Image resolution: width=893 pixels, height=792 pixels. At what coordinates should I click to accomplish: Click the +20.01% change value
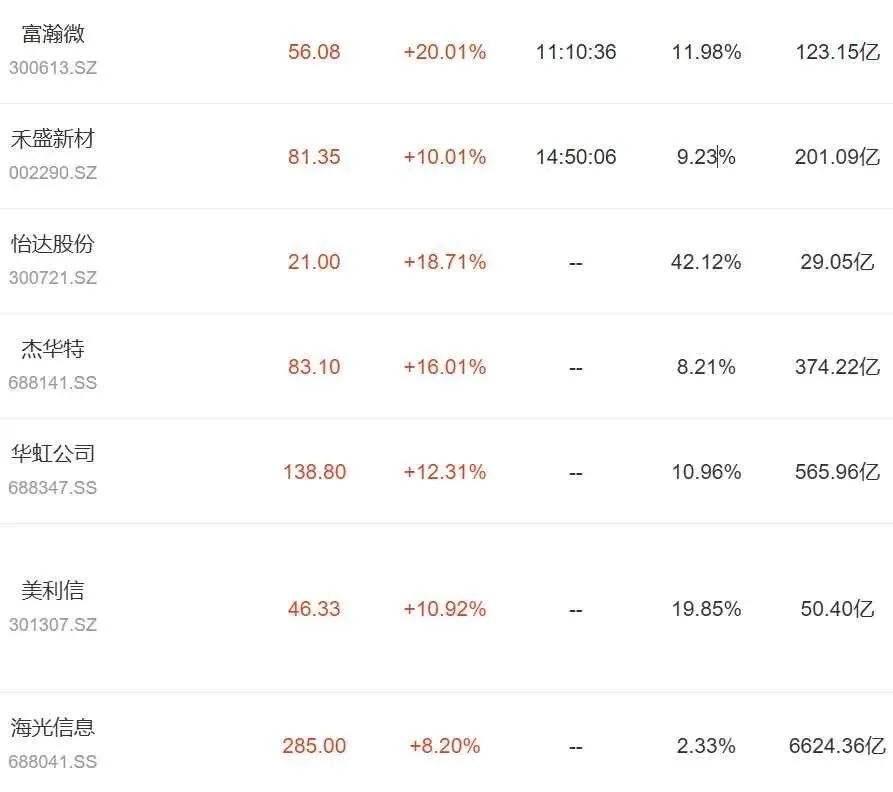click(445, 52)
